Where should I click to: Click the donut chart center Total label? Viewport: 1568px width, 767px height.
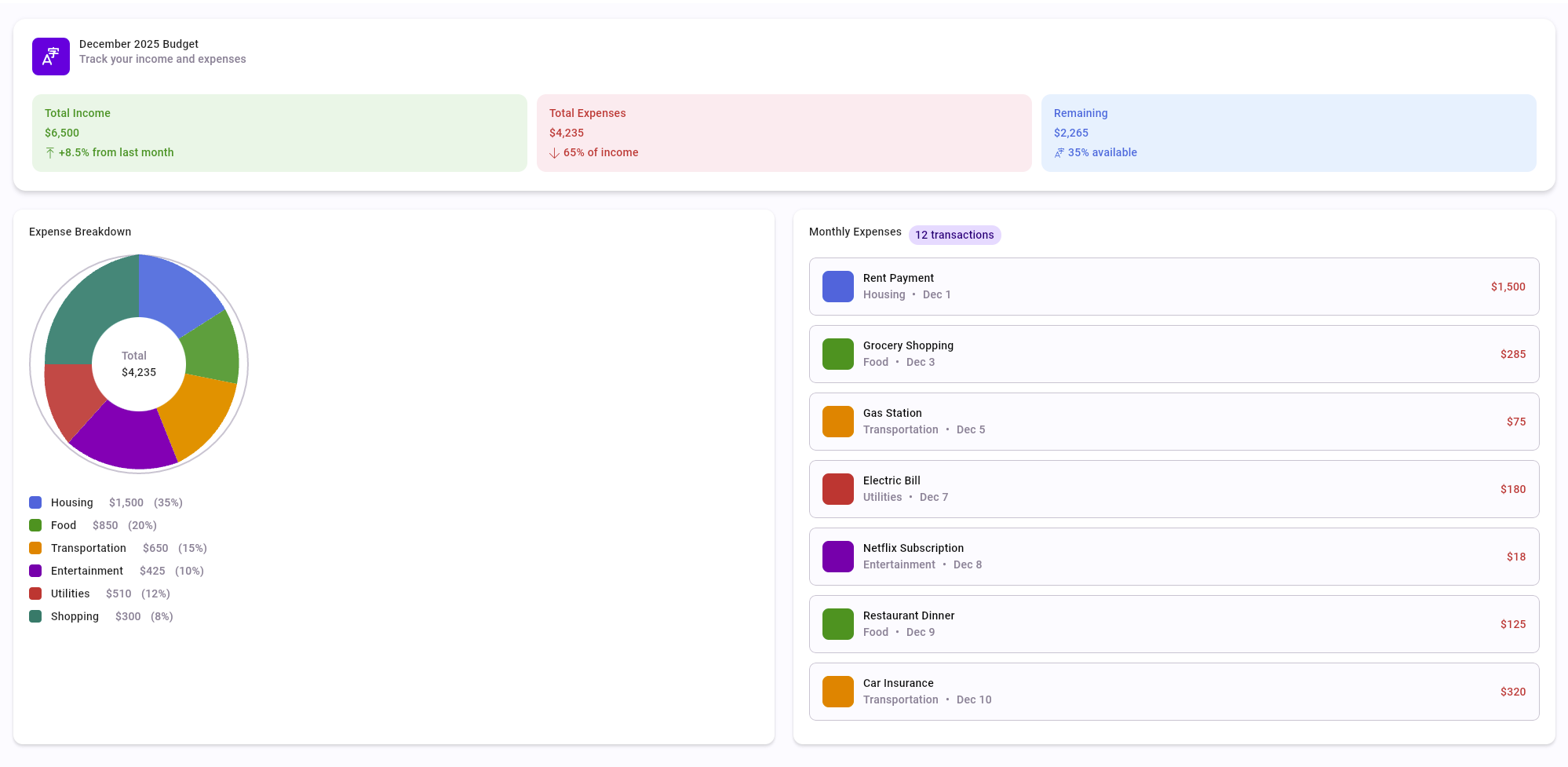click(x=134, y=356)
